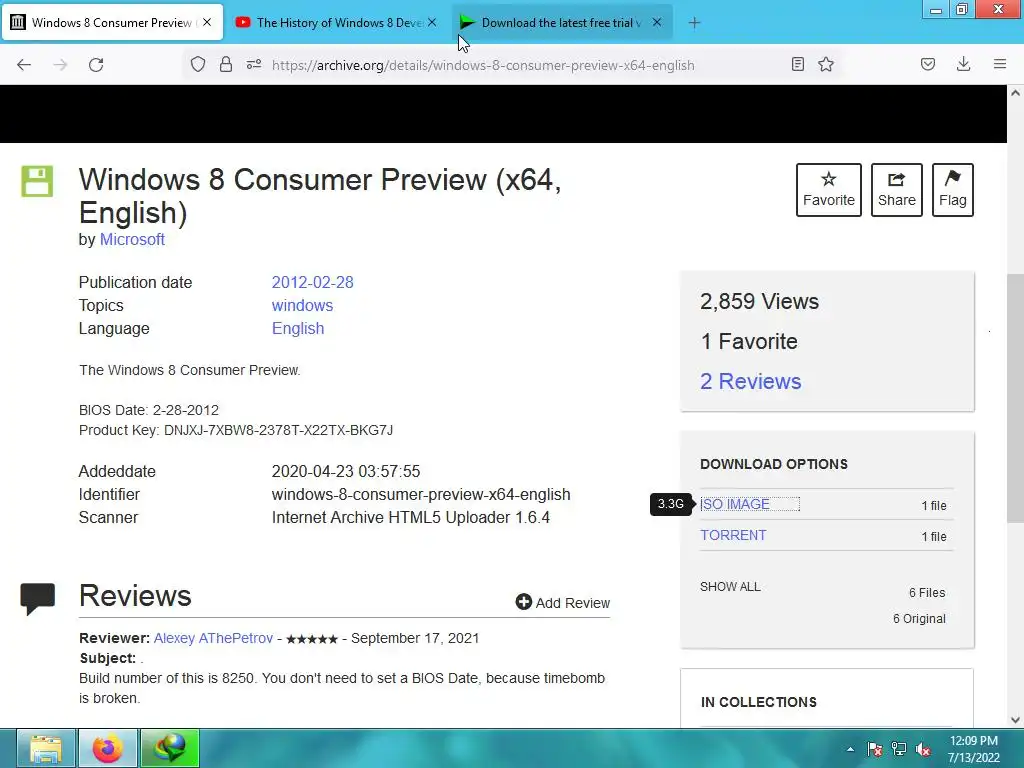Open the network tray icon

[899, 749]
